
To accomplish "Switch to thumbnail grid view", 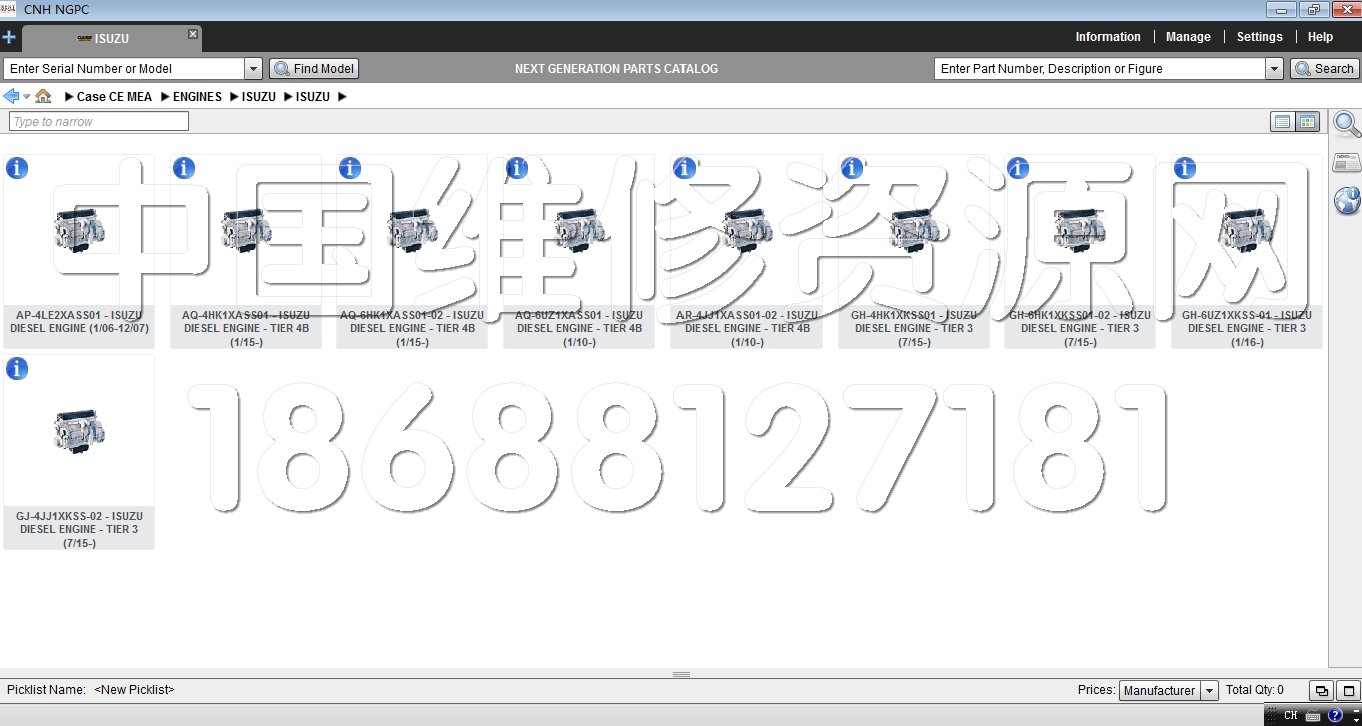I will pos(1307,122).
